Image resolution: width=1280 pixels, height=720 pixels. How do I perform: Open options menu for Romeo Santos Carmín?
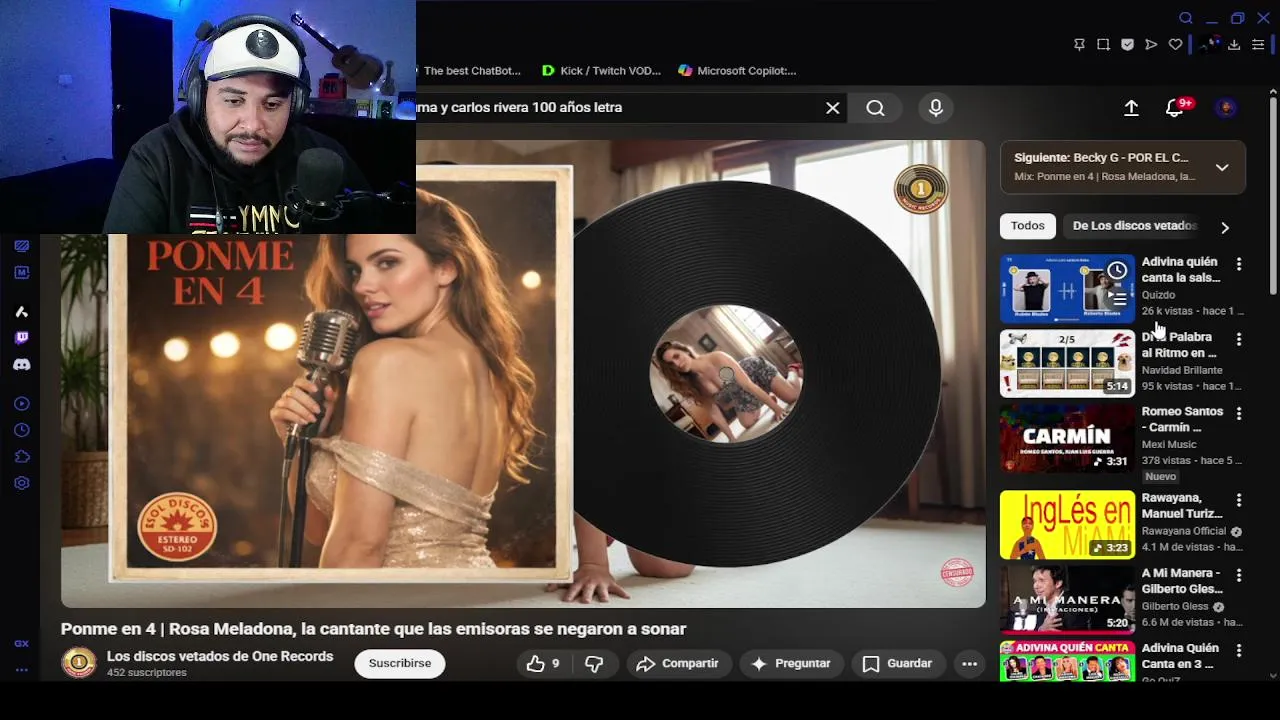tap(1239, 413)
